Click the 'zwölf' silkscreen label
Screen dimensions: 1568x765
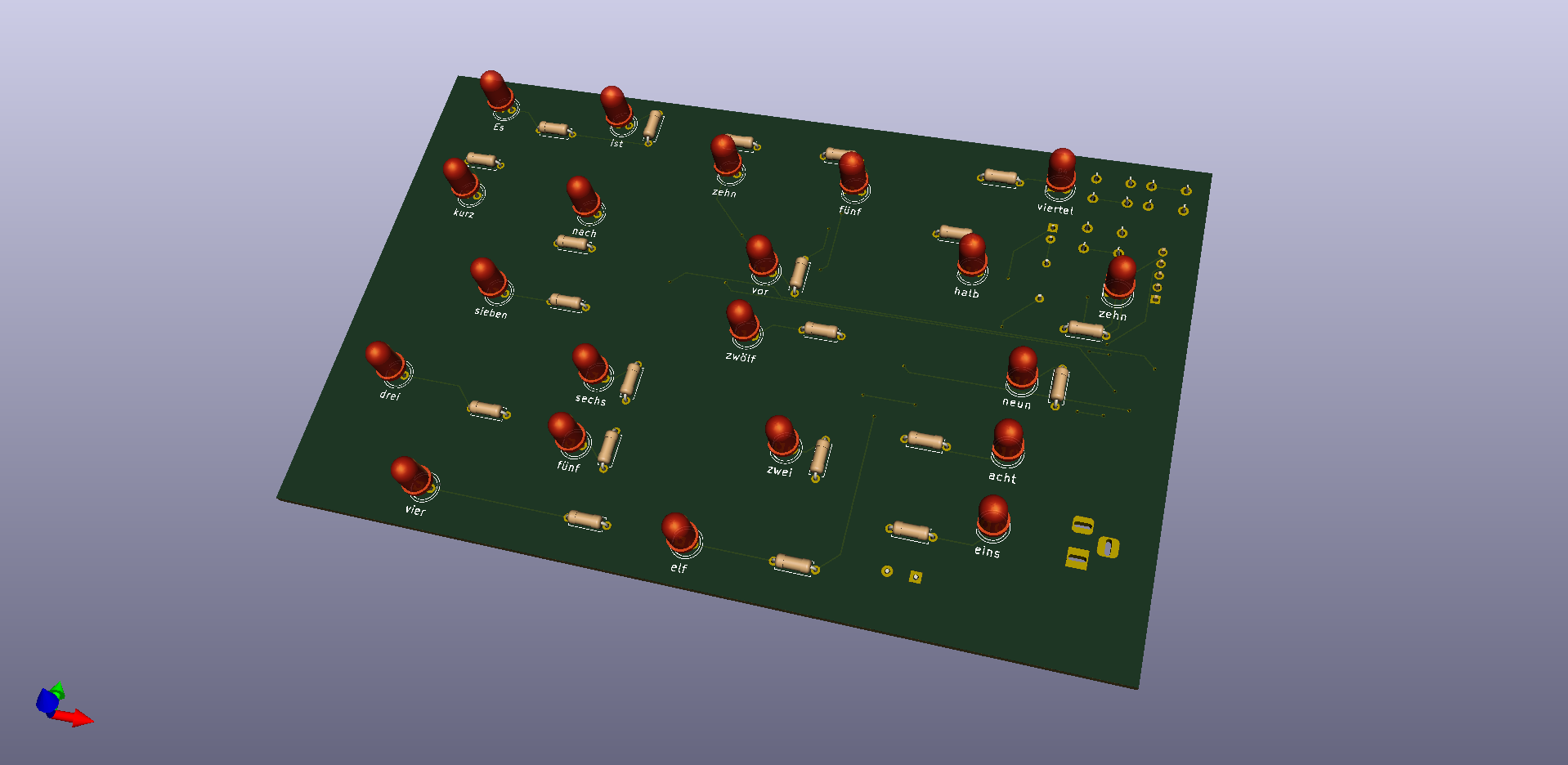741,357
